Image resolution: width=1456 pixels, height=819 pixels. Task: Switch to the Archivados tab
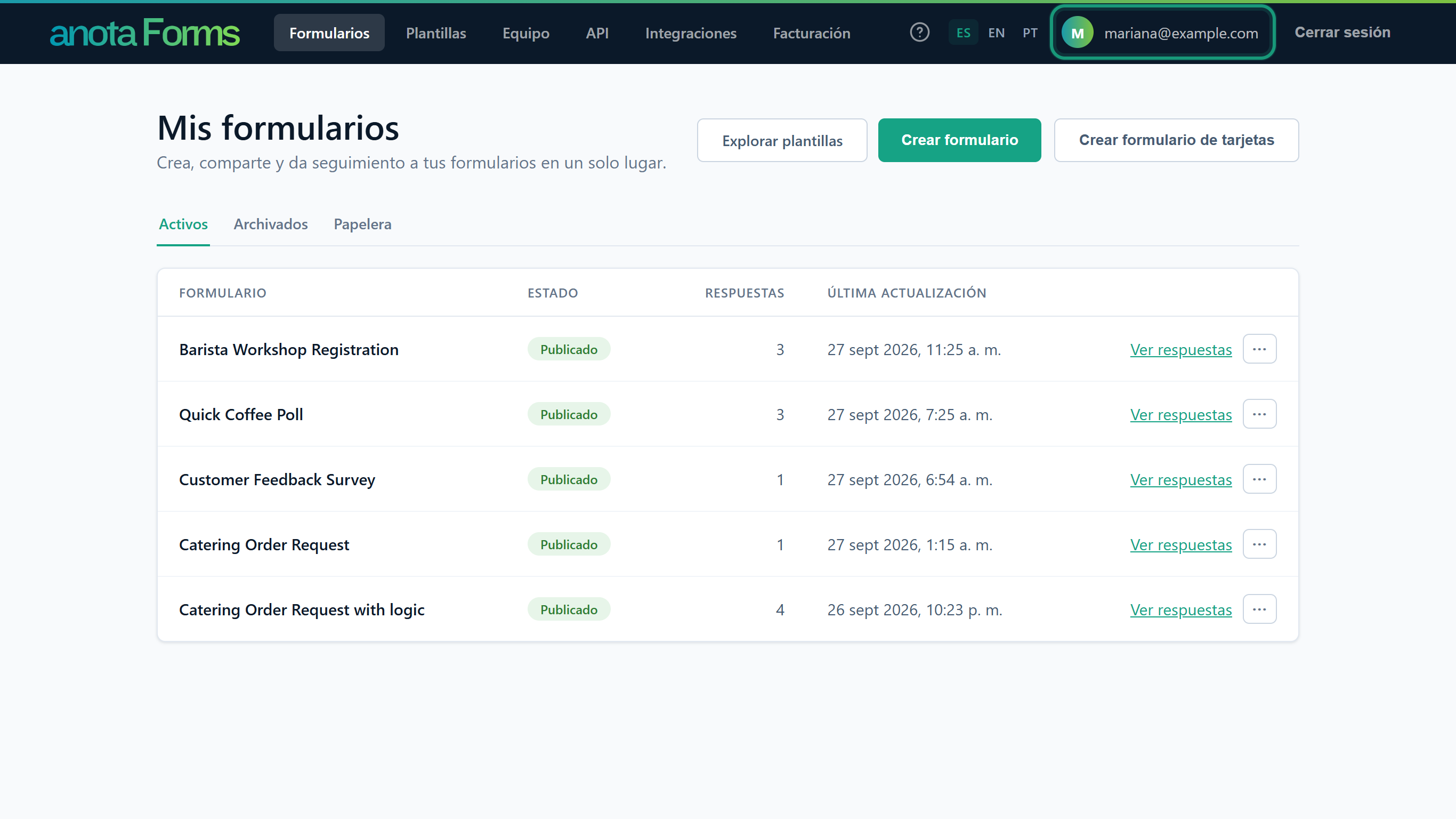click(x=271, y=224)
